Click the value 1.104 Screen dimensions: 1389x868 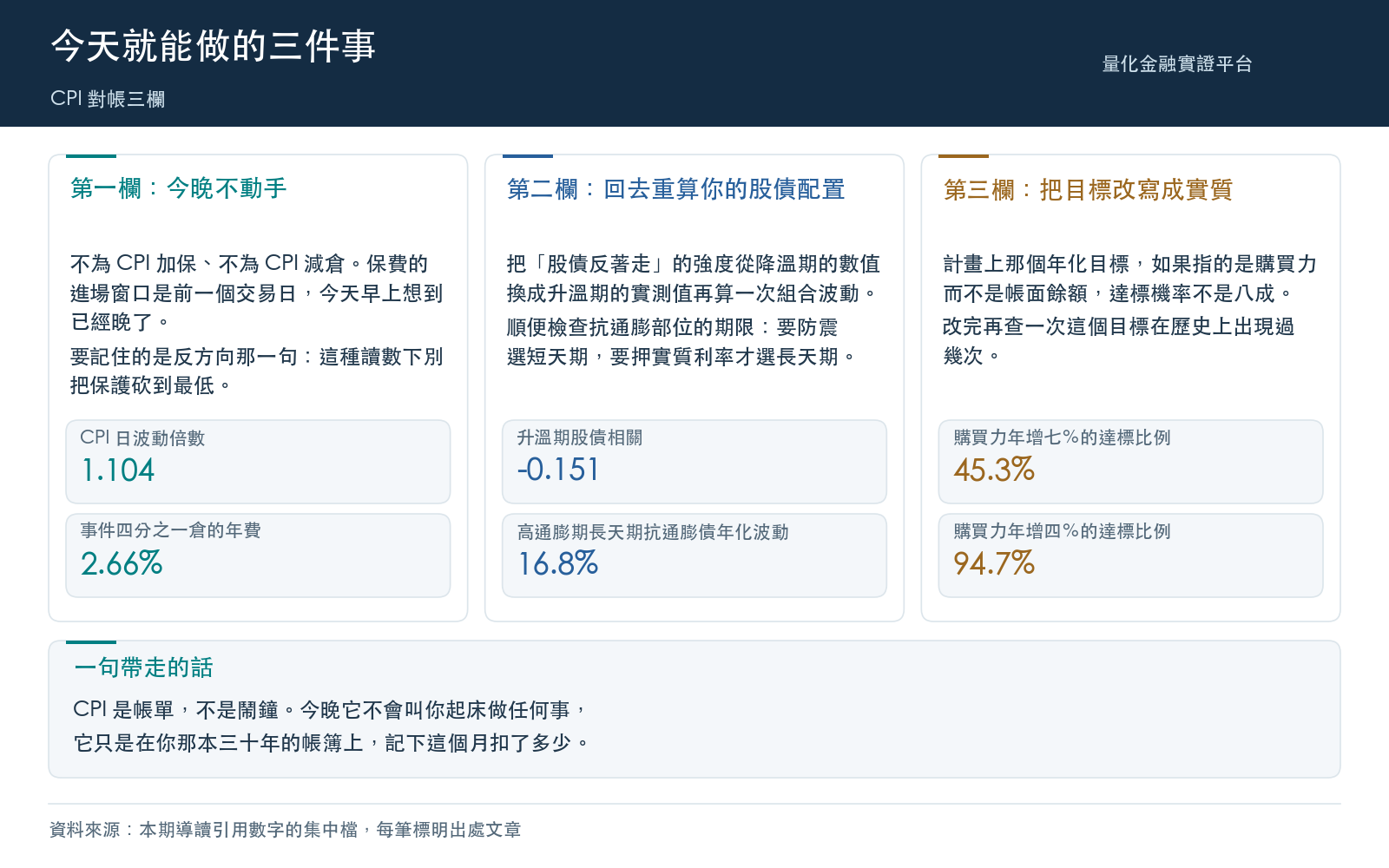[x=117, y=470]
